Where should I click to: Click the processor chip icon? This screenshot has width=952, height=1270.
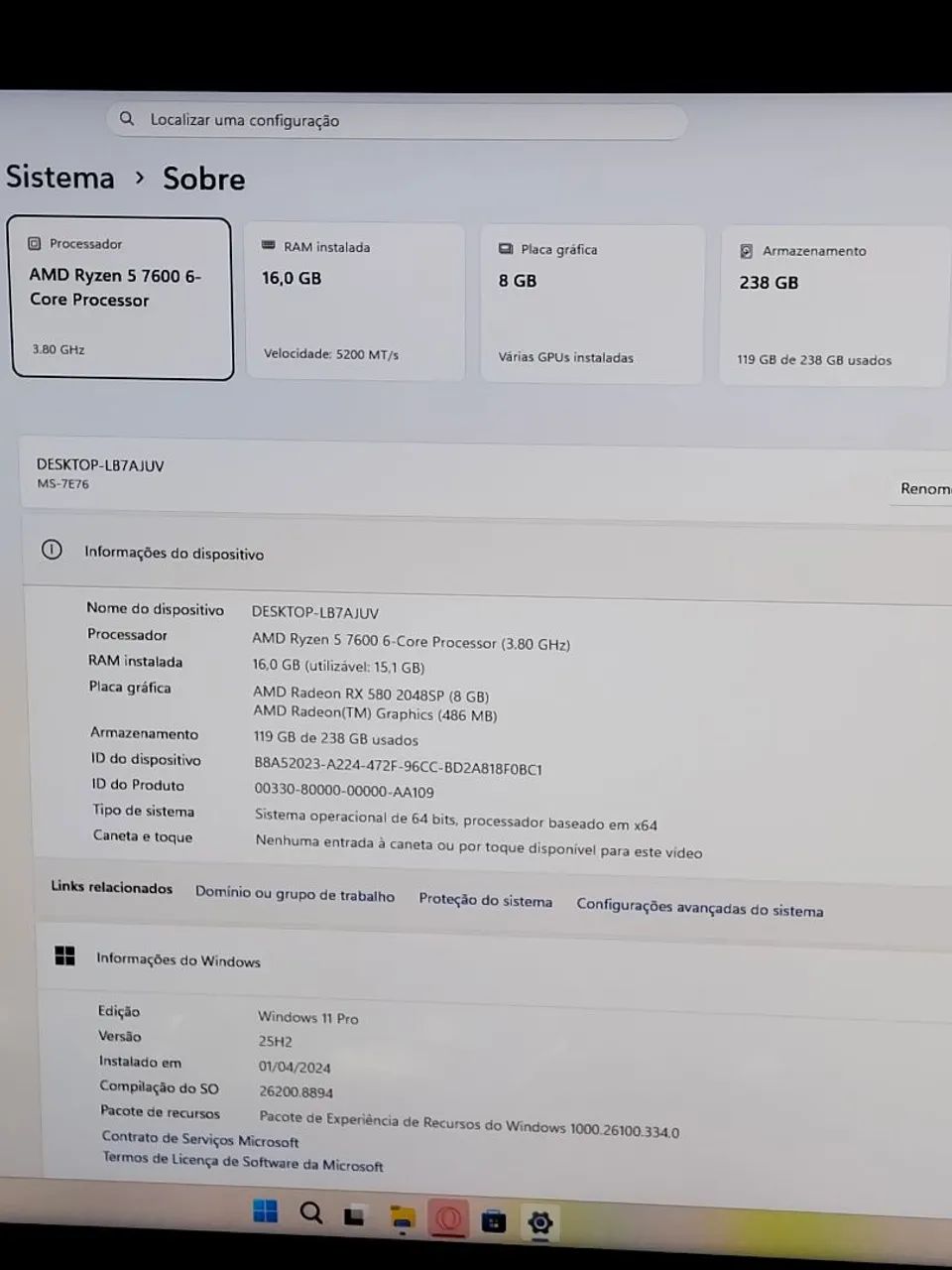pyautogui.click(x=35, y=243)
